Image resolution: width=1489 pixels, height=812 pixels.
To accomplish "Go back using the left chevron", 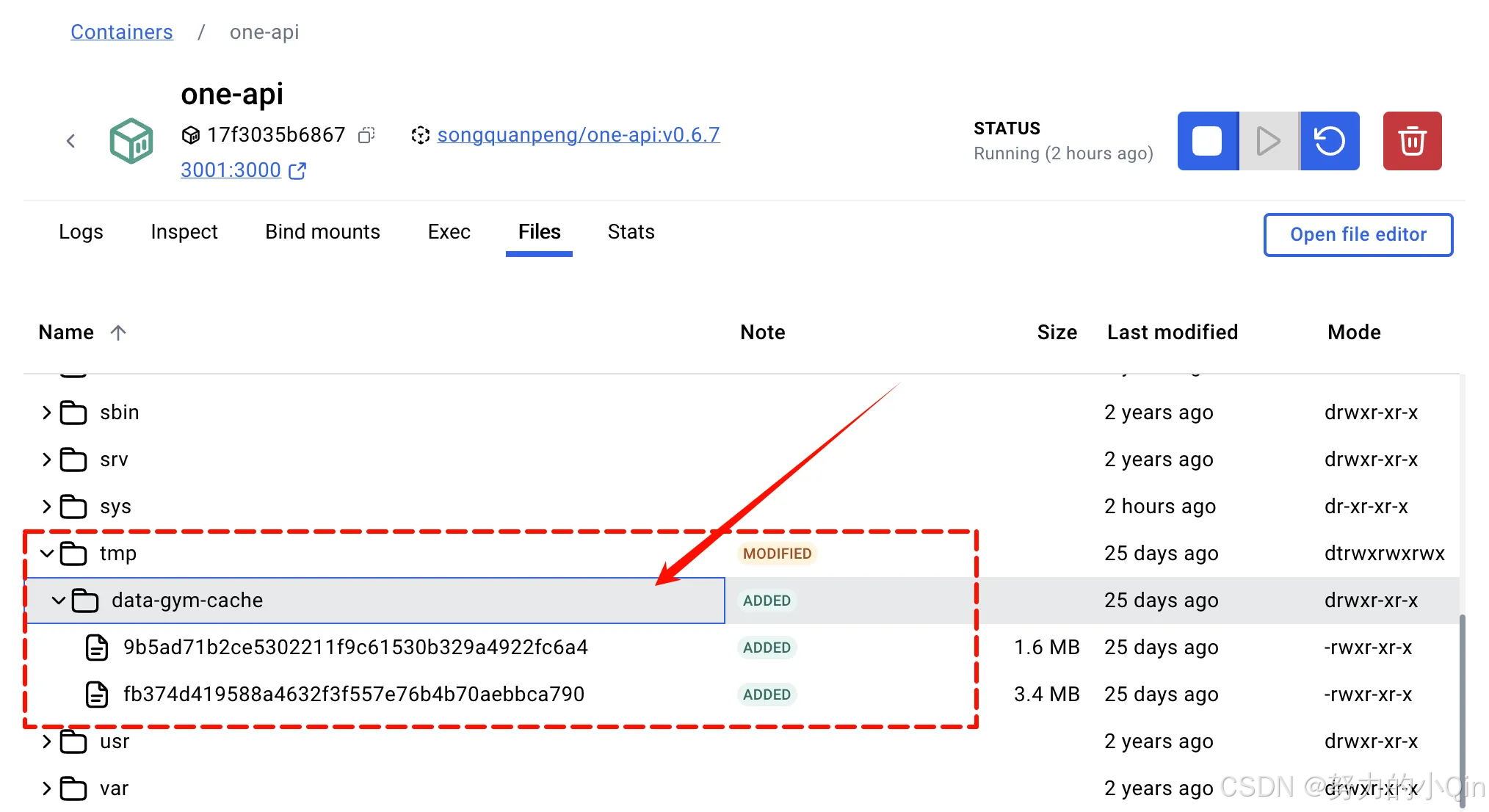I will 71,141.
